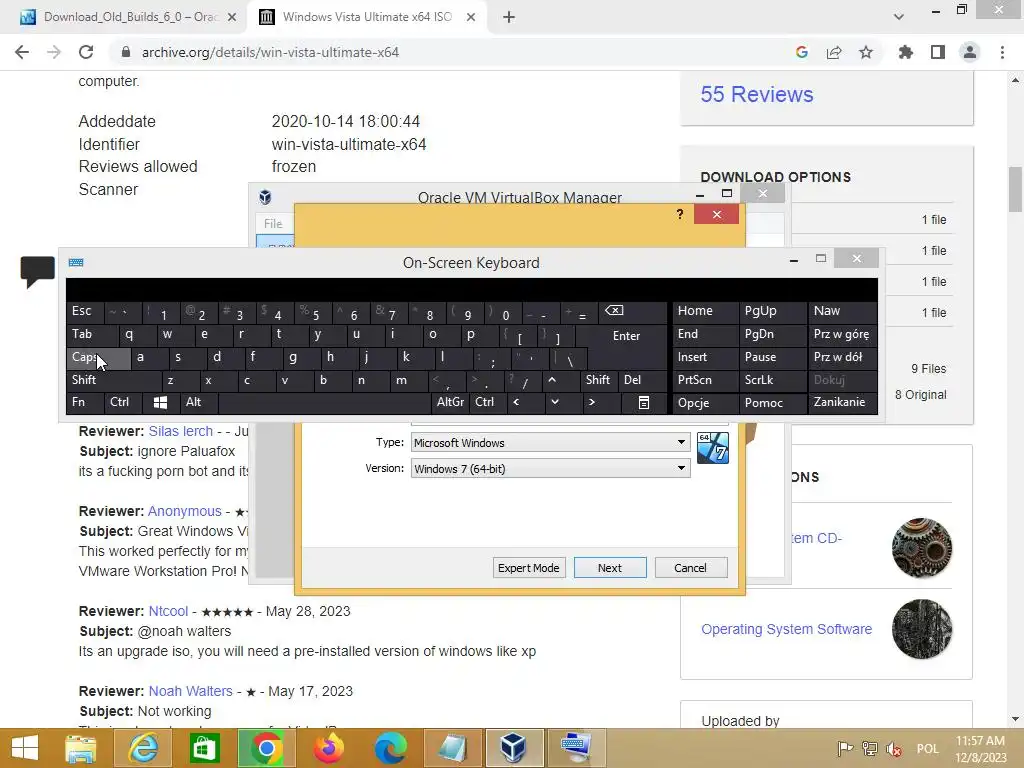Screen dimensions: 1024x768
Task: Cancel the virtual machine creation dialog
Action: pyautogui.click(x=690, y=568)
